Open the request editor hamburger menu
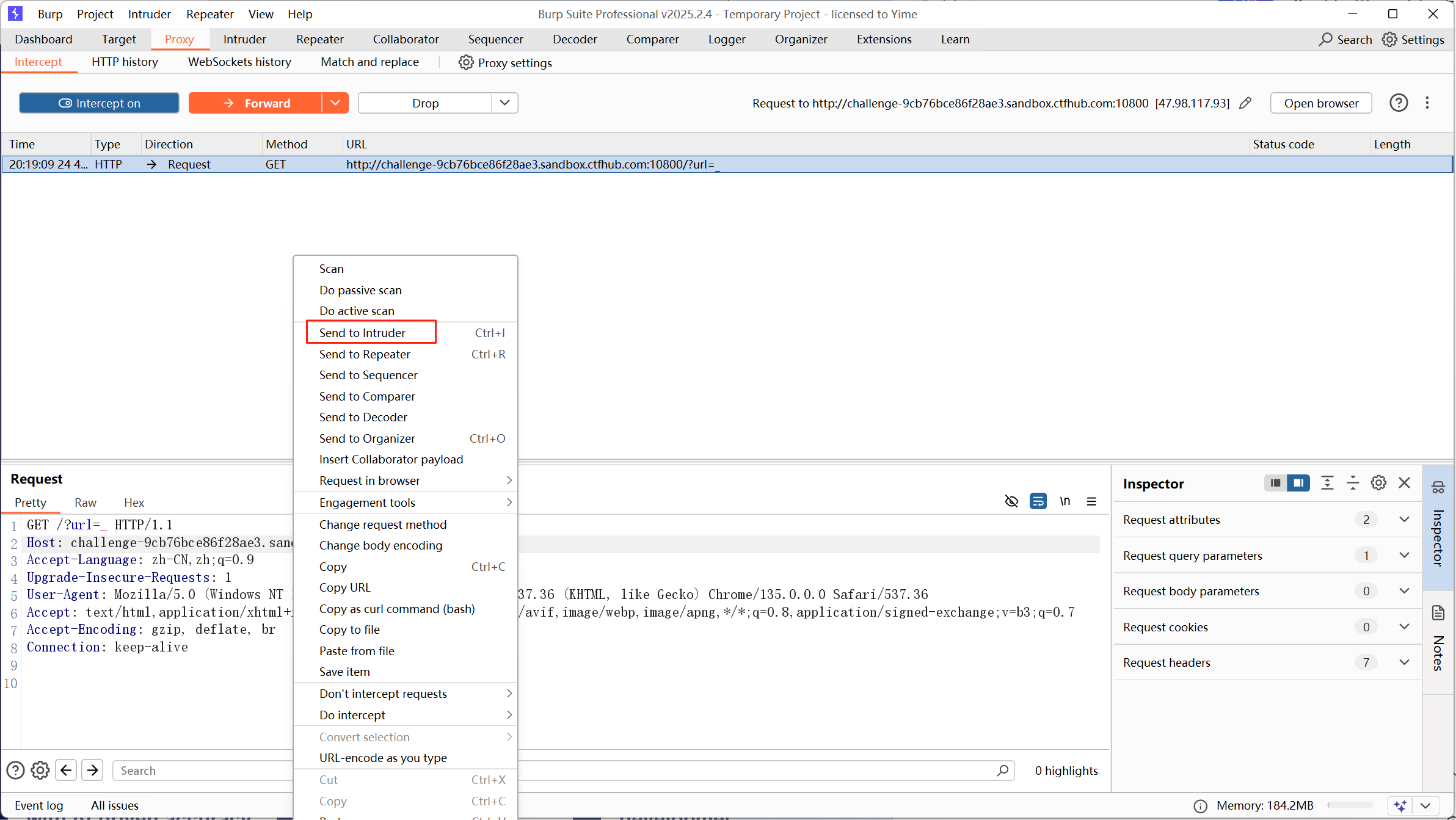Screen dimensions: 1456x820 point(1091,501)
